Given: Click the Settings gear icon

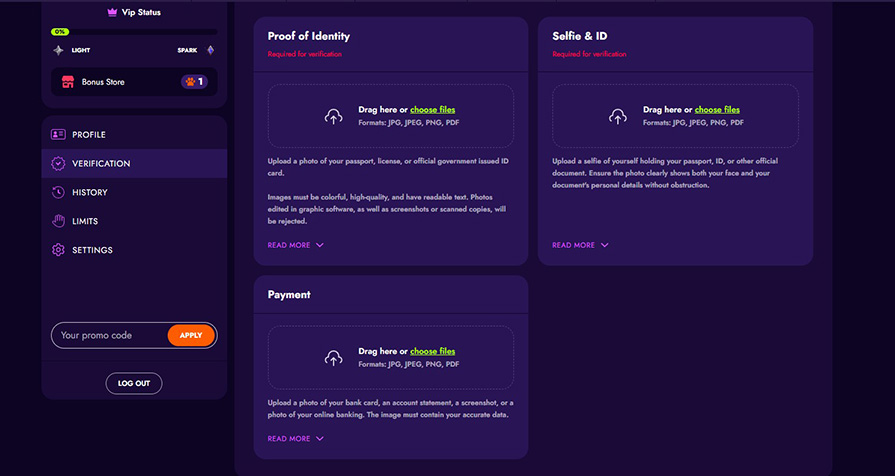Looking at the screenshot, I should (58, 250).
